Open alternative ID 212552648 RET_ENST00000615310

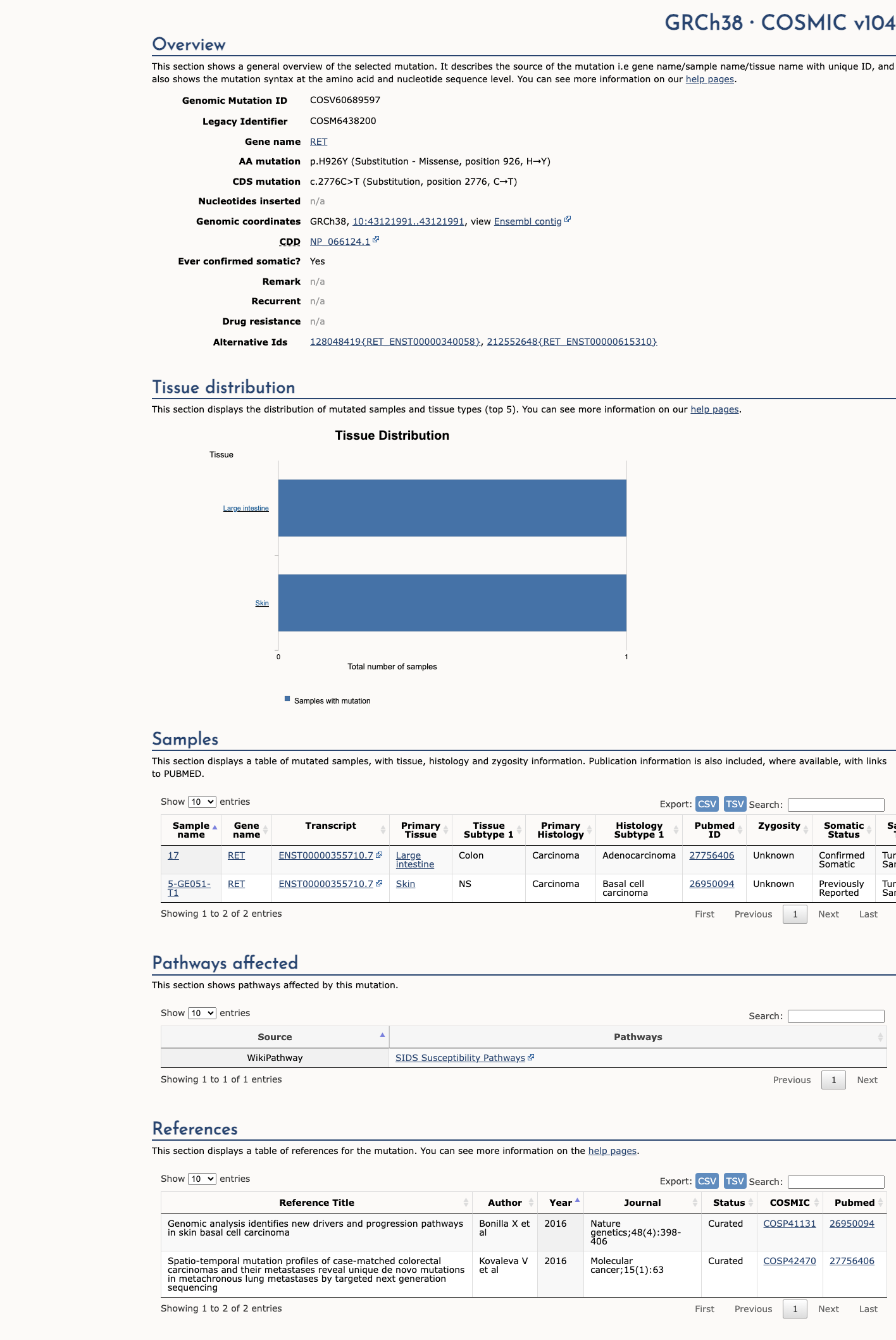pos(572,342)
